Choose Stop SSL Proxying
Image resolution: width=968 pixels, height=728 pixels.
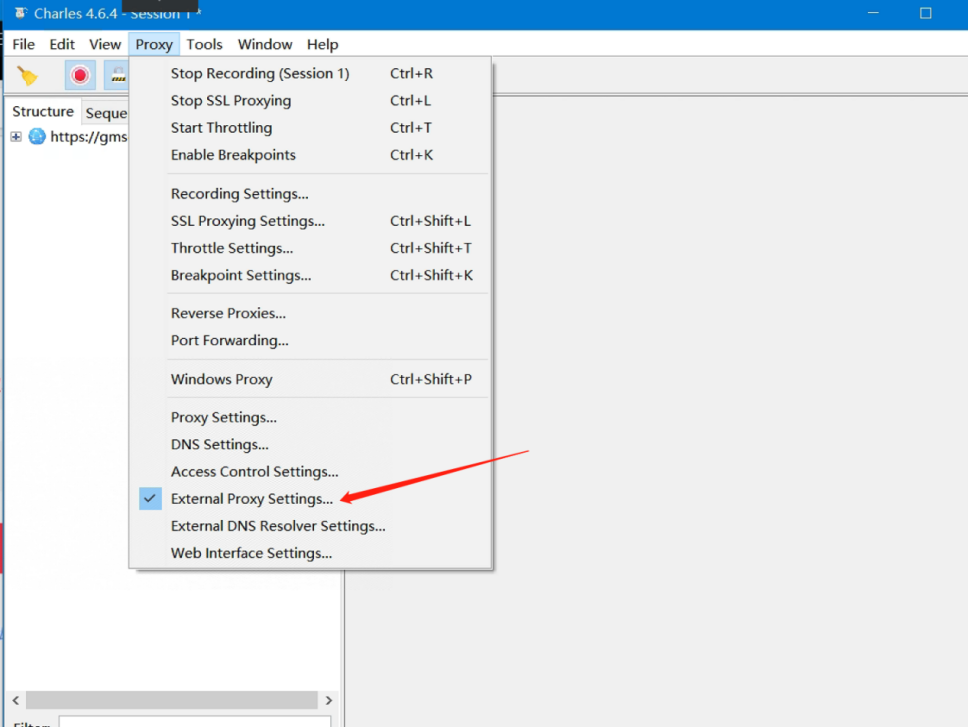tap(310, 101)
